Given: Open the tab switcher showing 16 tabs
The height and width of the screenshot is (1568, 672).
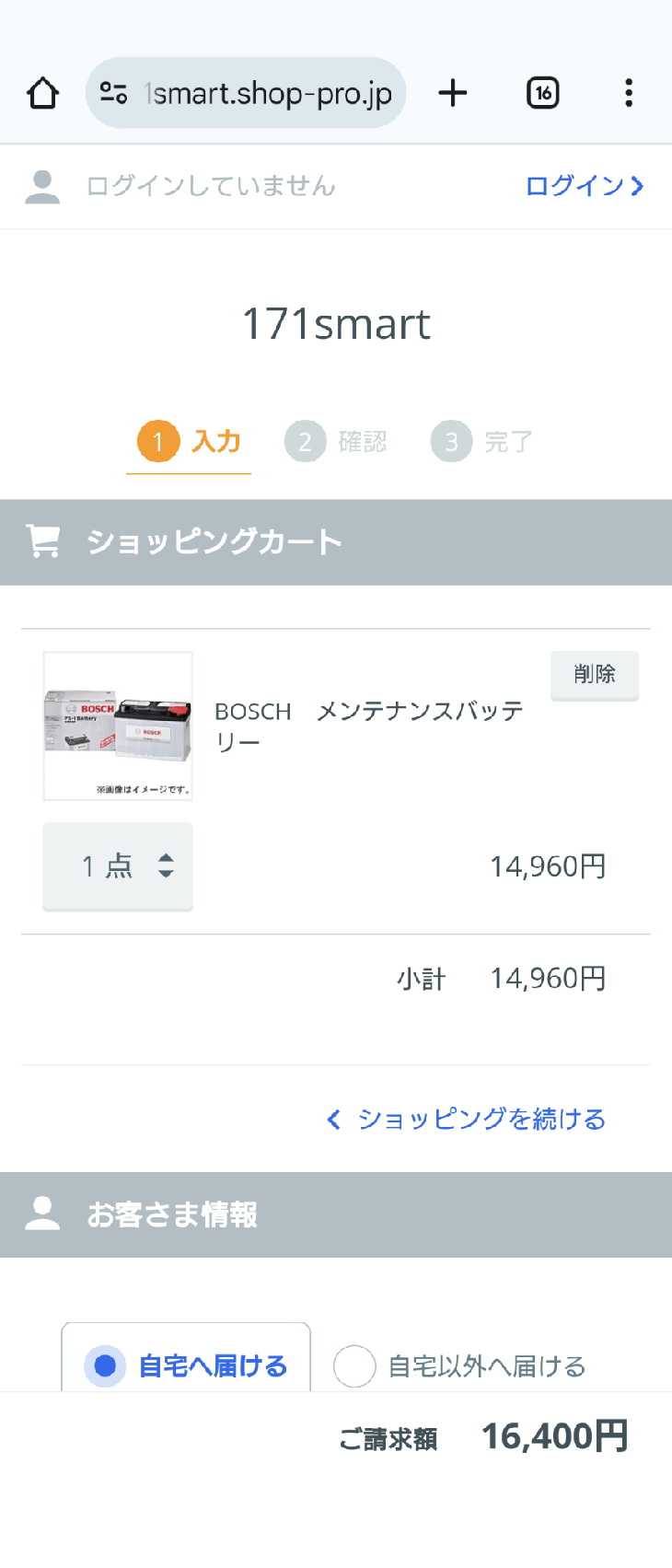Looking at the screenshot, I should pyautogui.click(x=542, y=93).
